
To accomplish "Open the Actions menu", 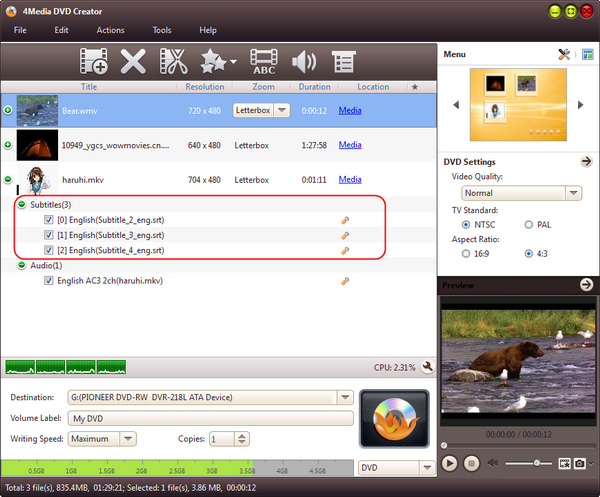I will [x=110, y=31].
